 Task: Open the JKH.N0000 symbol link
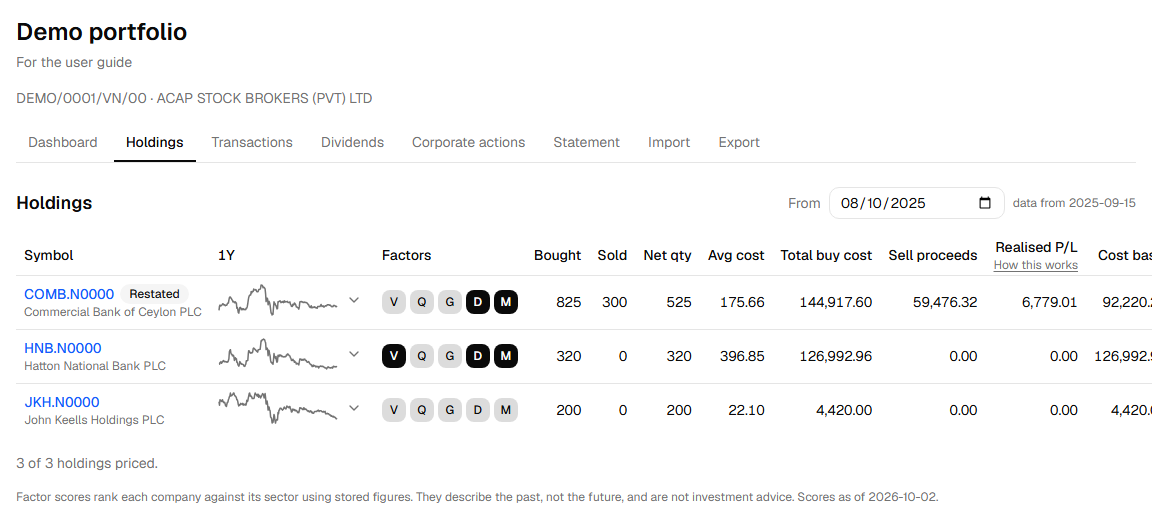click(x=62, y=402)
